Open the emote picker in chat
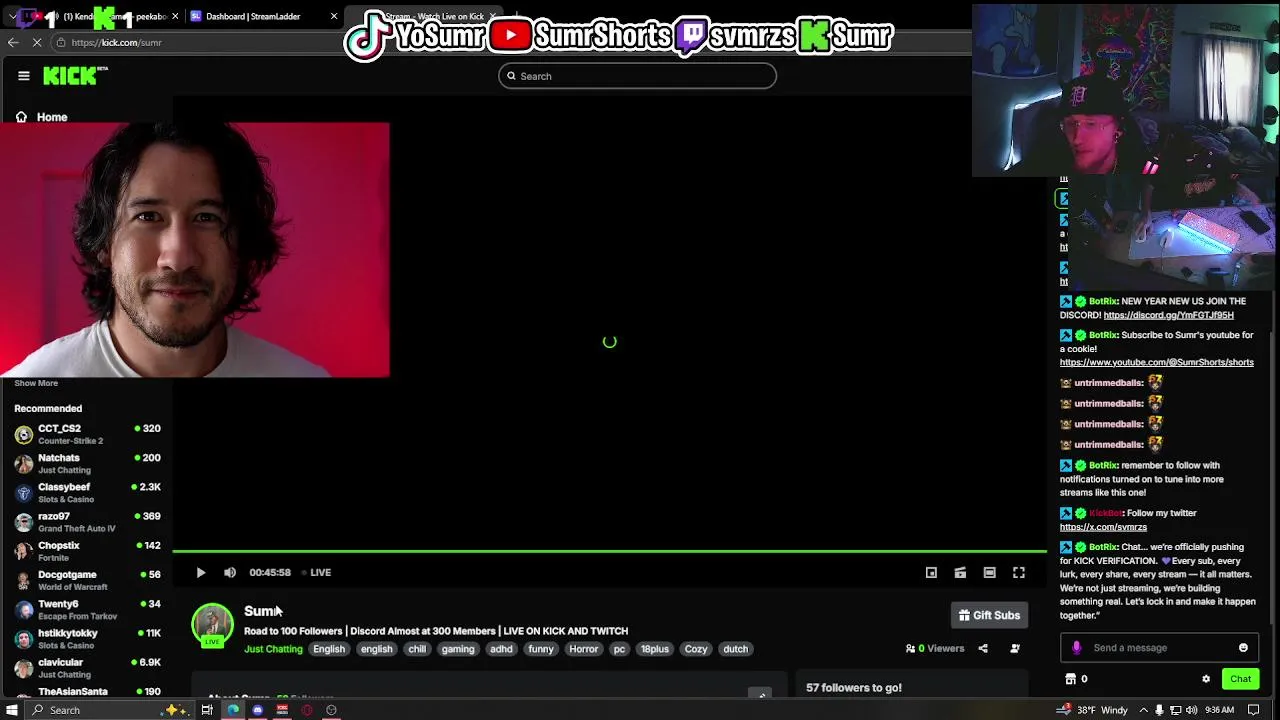The width and height of the screenshot is (1280, 720). coord(1243,648)
